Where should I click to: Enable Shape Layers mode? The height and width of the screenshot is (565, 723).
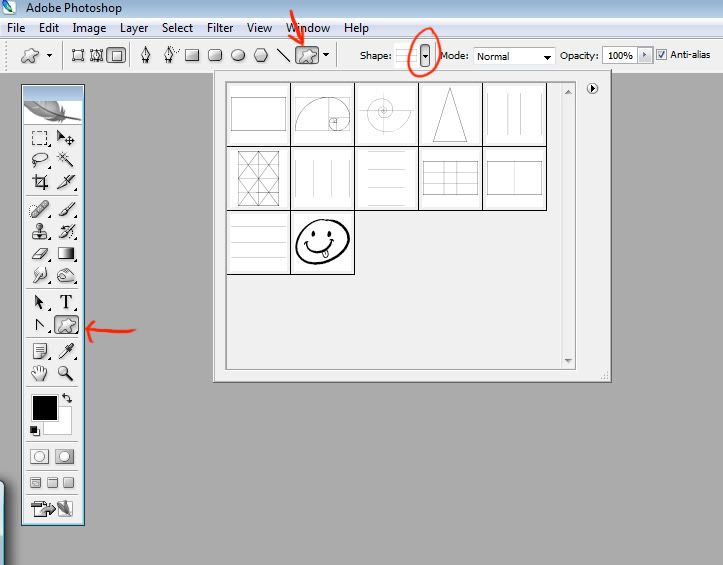(x=77, y=56)
